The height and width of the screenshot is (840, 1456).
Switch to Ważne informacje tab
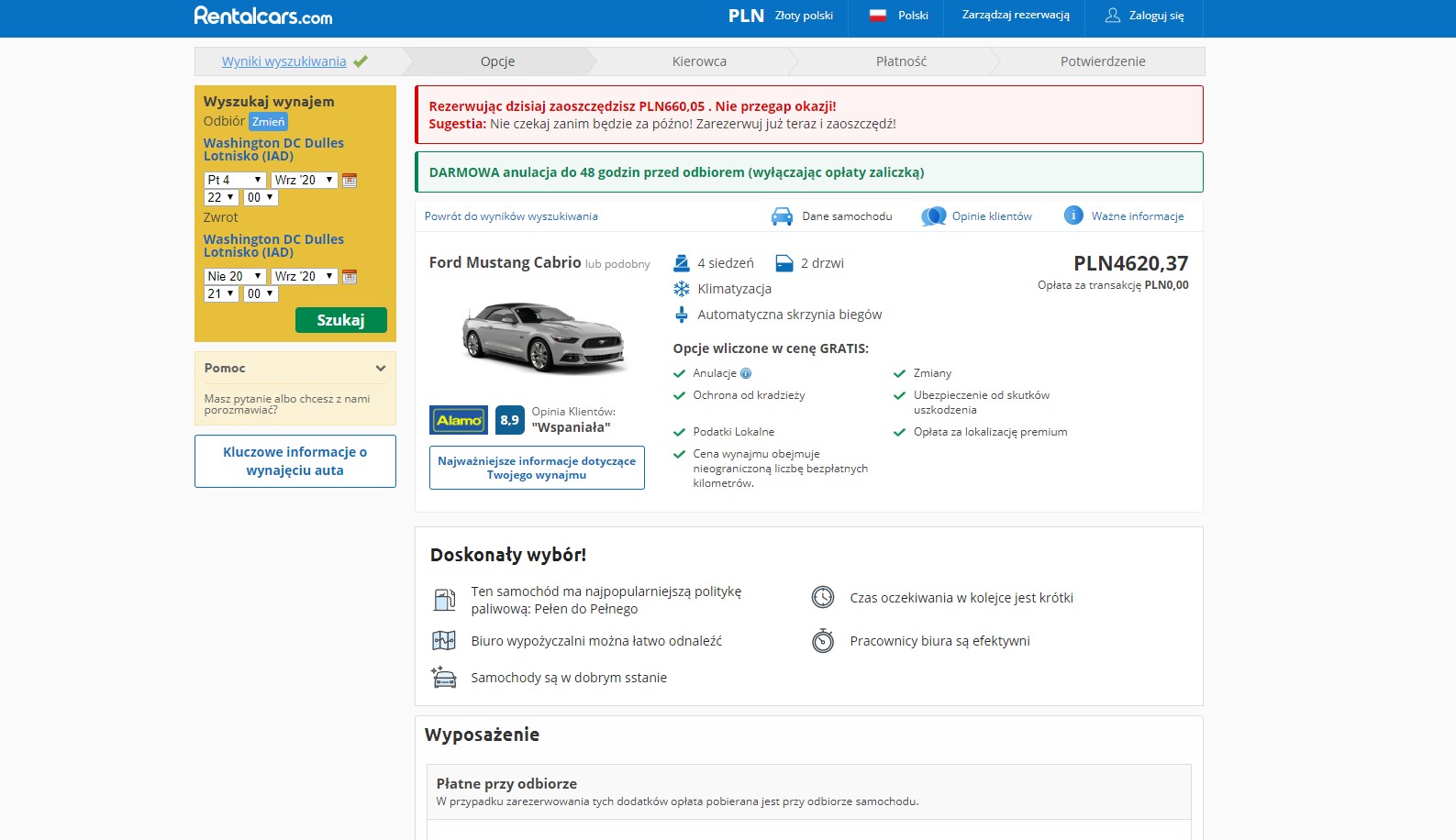(x=1124, y=216)
